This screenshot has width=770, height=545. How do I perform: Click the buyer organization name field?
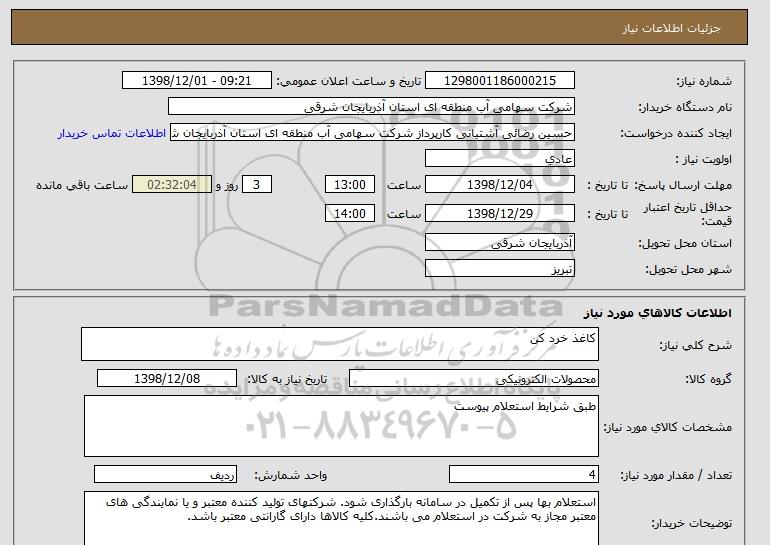pyautogui.click(x=371, y=107)
